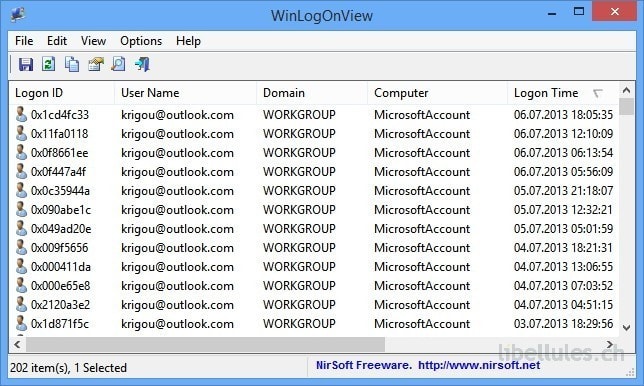Click user icon of row 0x049ad20e
The image size is (644, 386).
[21, 228]
